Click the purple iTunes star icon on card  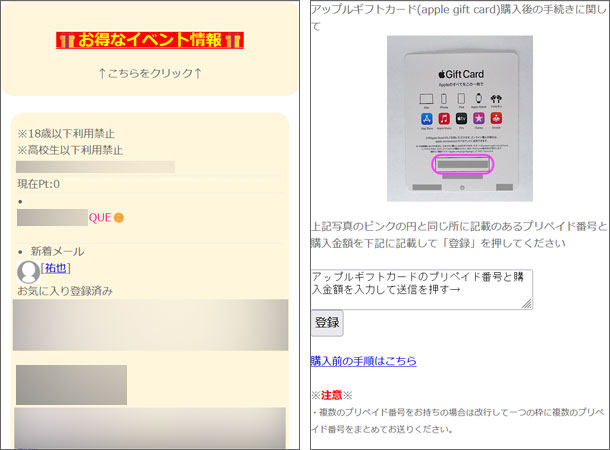pyautogui.click(x=477, y=119)
